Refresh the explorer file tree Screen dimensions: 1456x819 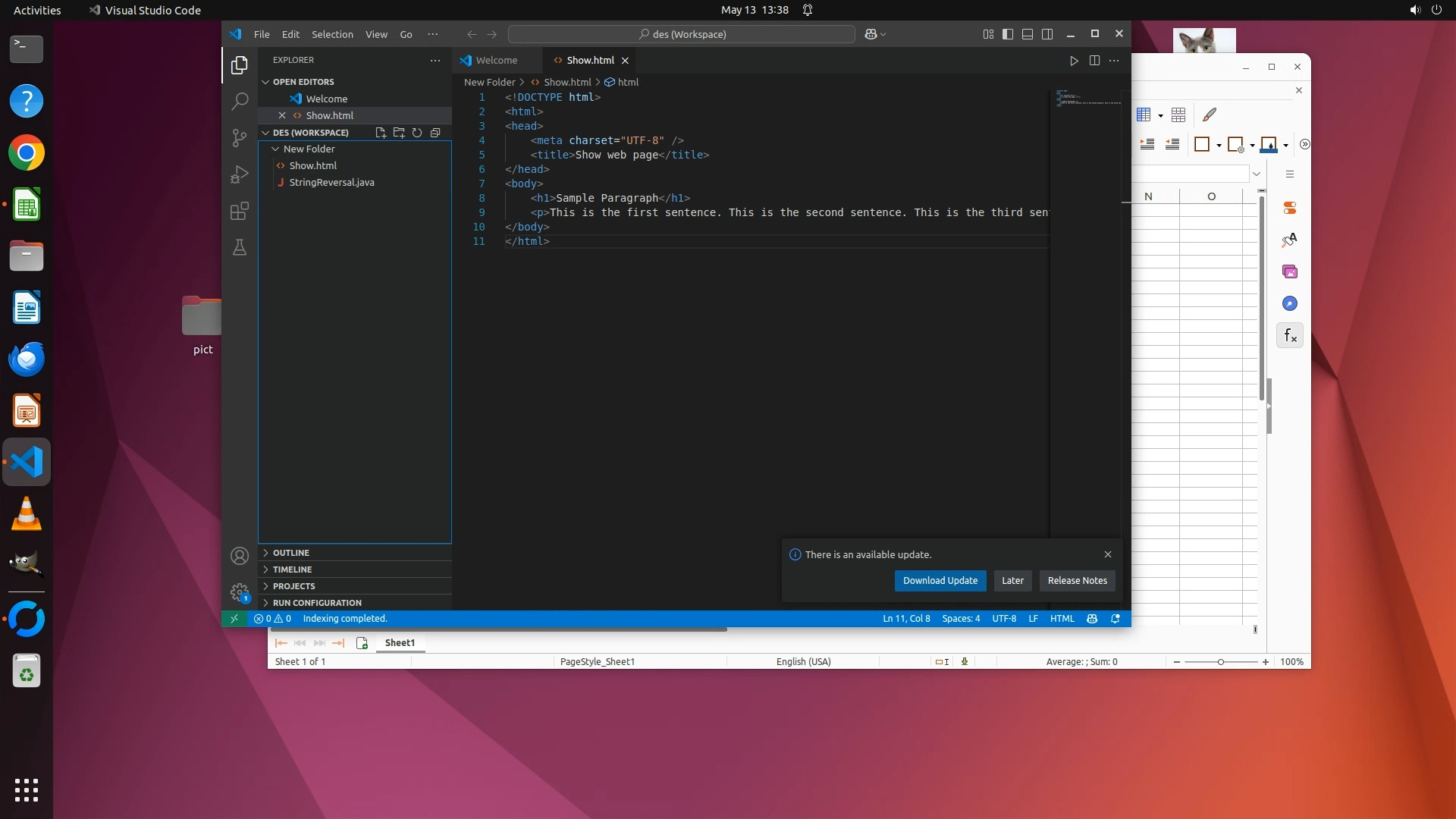(x=417, y=133)
